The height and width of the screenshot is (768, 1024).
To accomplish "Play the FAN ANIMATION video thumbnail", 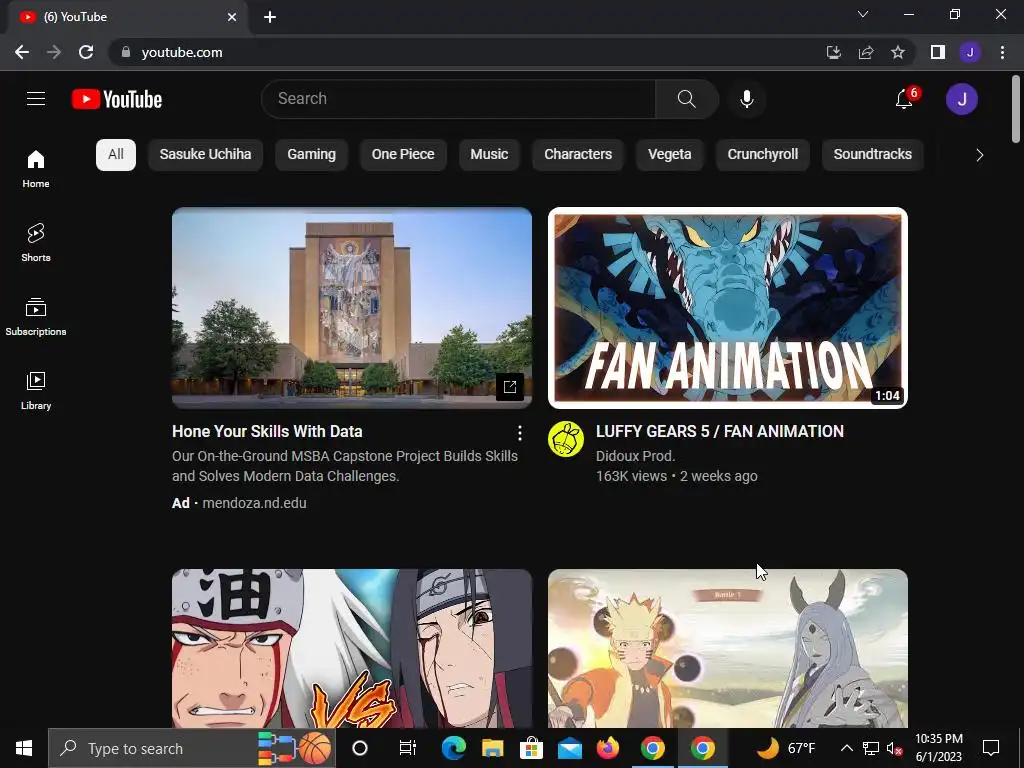I will click(x=728, y=308).
